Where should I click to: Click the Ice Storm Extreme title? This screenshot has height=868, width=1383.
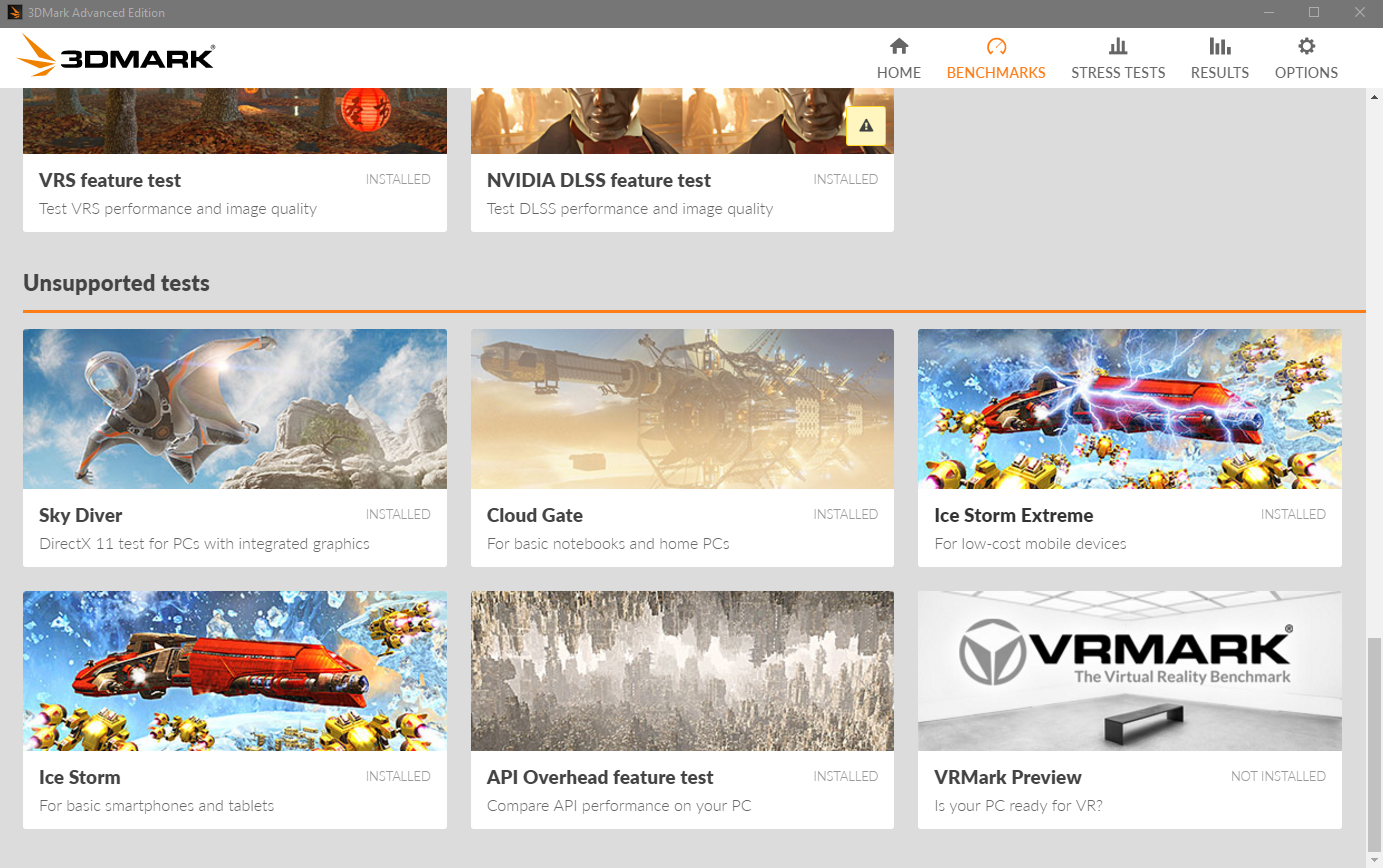coord(1014,515)
